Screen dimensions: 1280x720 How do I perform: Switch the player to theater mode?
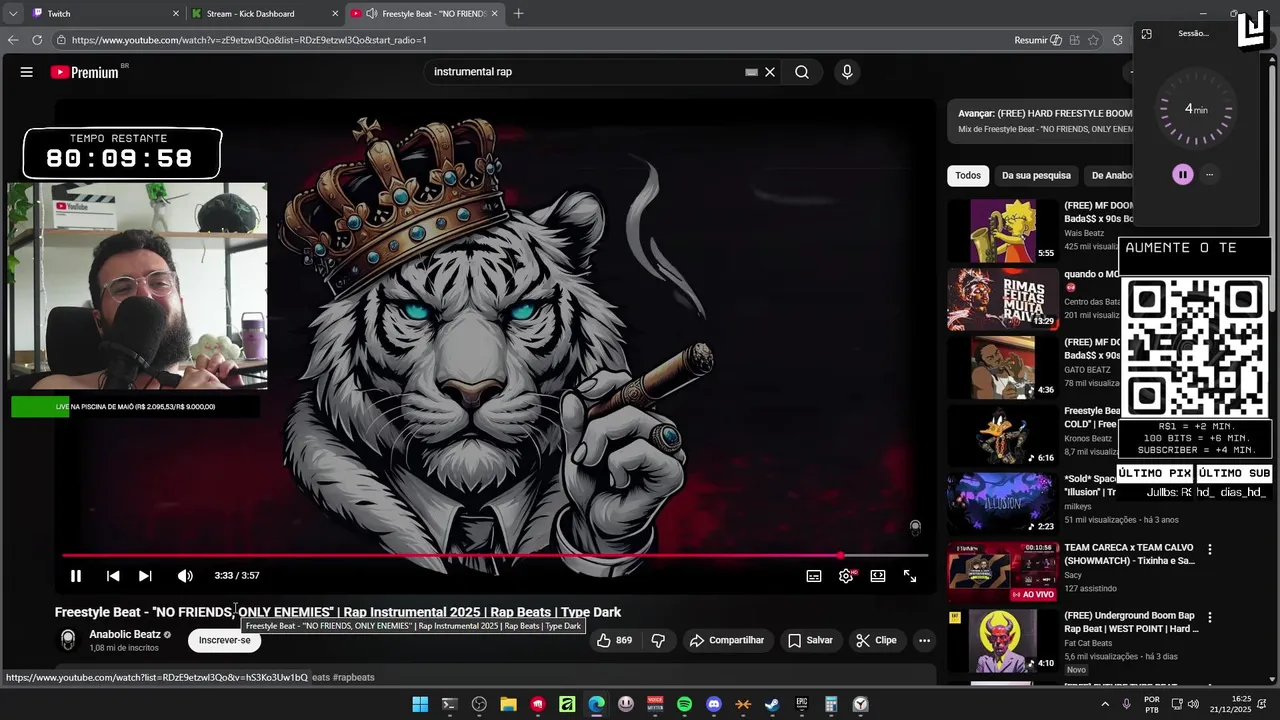(878, 576)
